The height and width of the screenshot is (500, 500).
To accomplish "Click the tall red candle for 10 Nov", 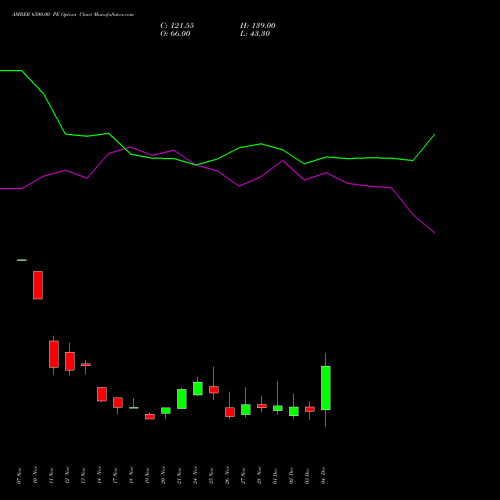I will tap(38, 285).
